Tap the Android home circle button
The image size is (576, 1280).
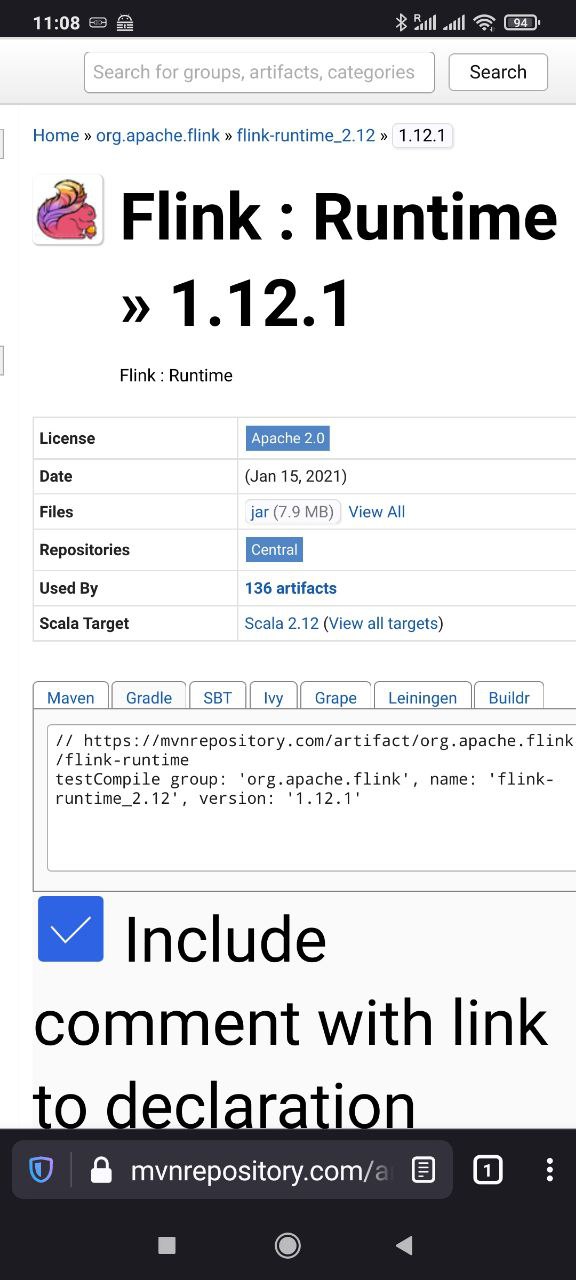pos(288,1245)
